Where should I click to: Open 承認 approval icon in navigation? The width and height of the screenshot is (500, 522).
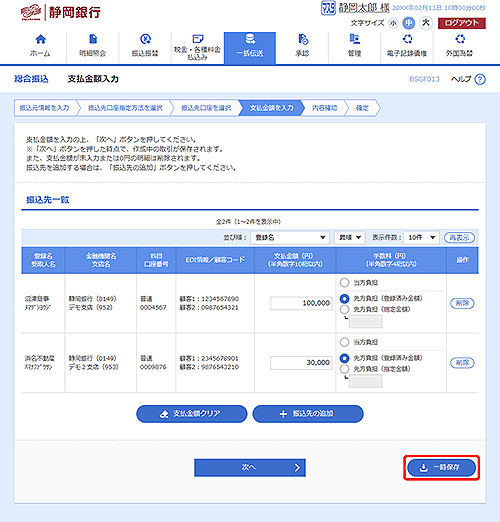[302, 39]
